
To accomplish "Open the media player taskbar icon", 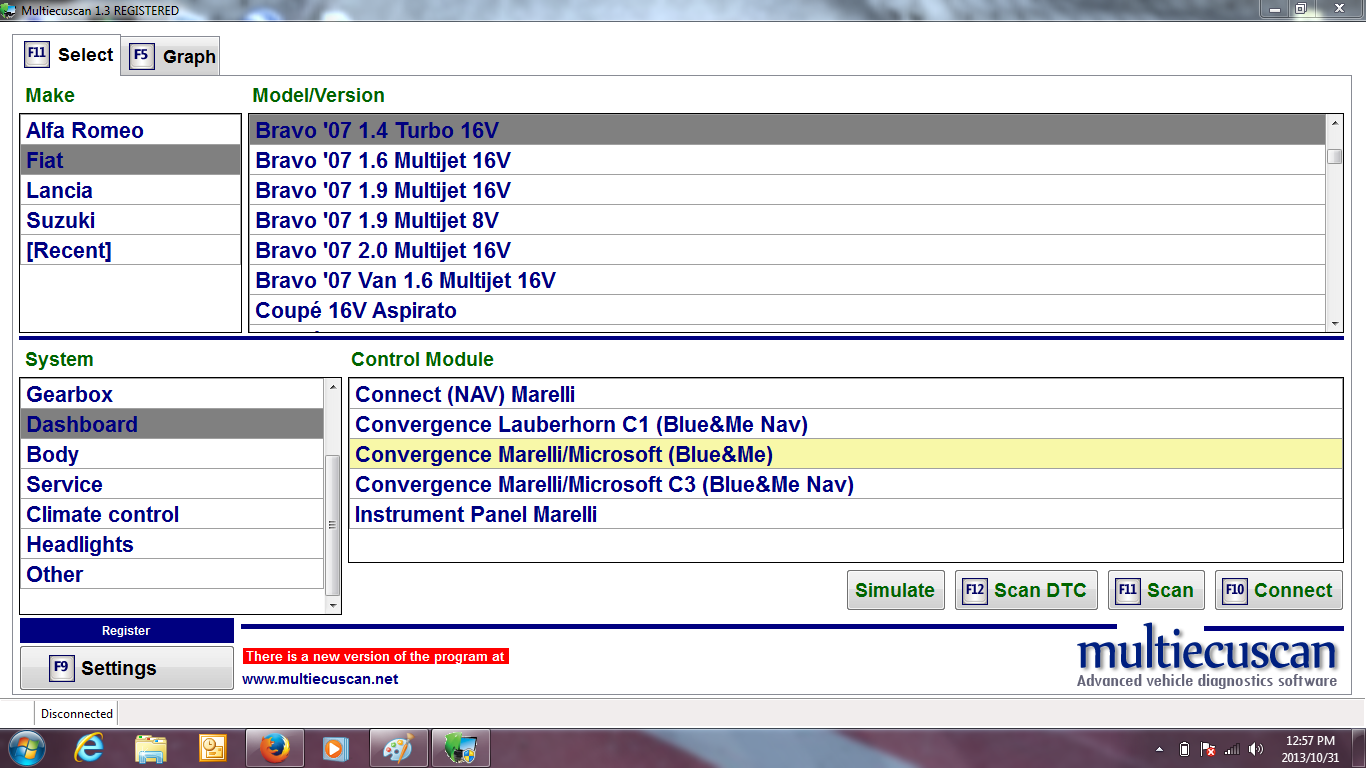I will 335,748.
